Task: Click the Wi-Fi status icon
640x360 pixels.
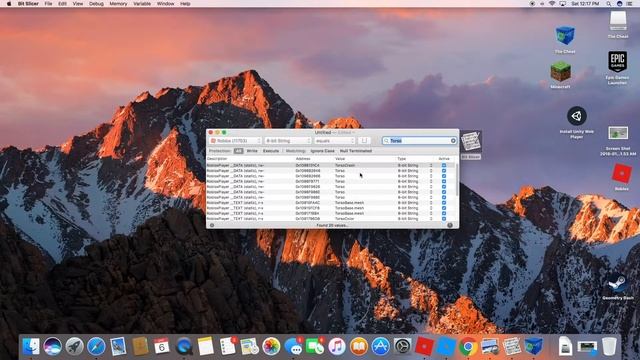Action: [x=552, y=4]
